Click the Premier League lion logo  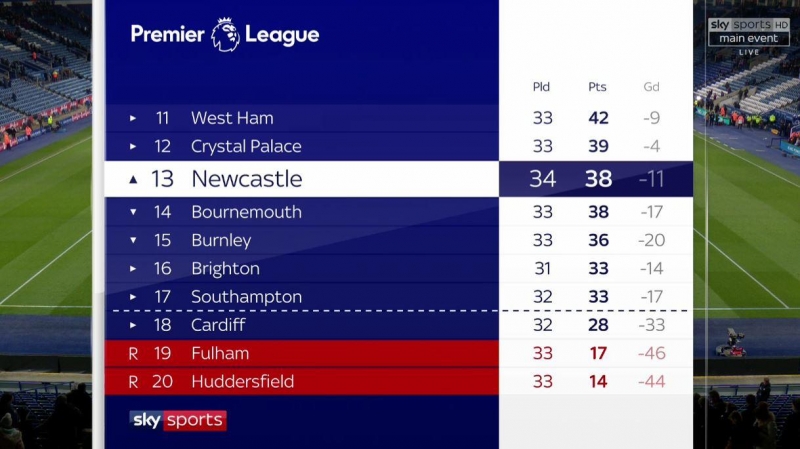point(225,35)
